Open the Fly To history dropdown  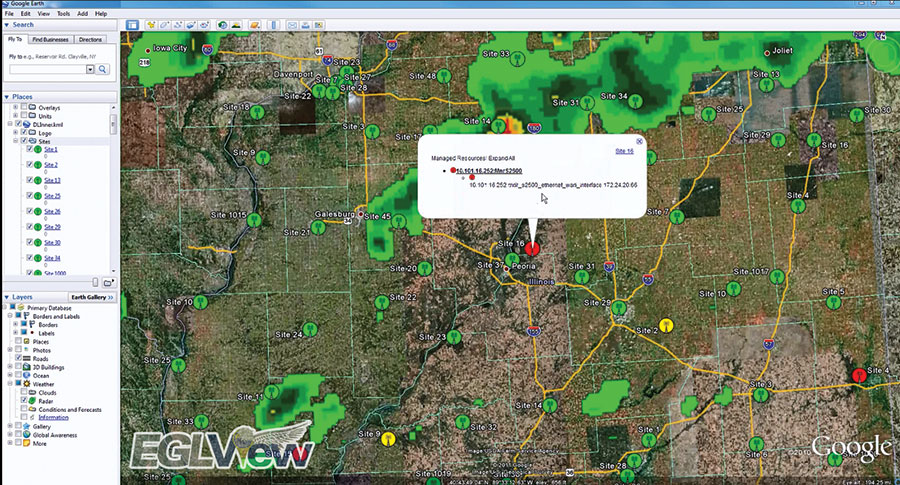pyautogui.click(x=91, y=70)
